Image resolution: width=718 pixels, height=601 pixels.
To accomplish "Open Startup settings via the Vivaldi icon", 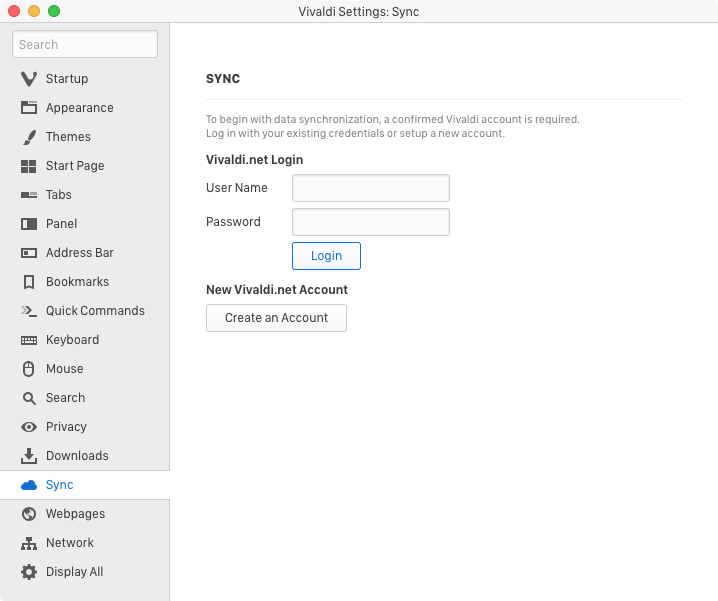I will (x=29, y=79).
